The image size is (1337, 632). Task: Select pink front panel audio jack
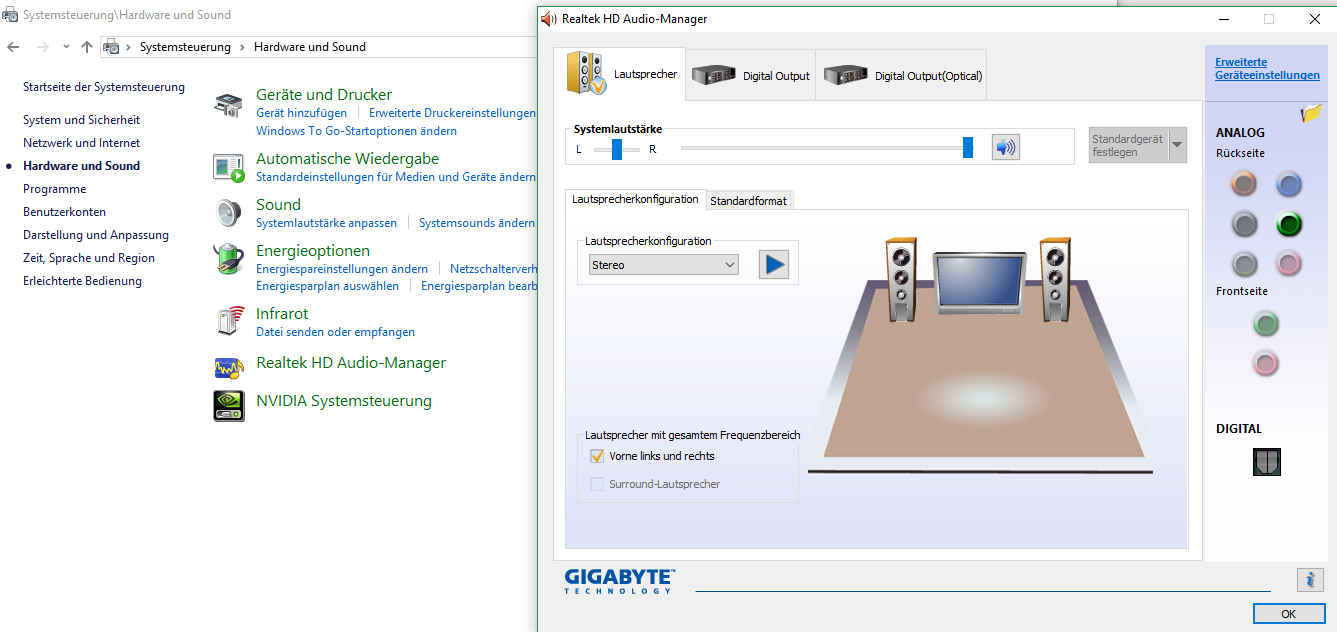1266,363
